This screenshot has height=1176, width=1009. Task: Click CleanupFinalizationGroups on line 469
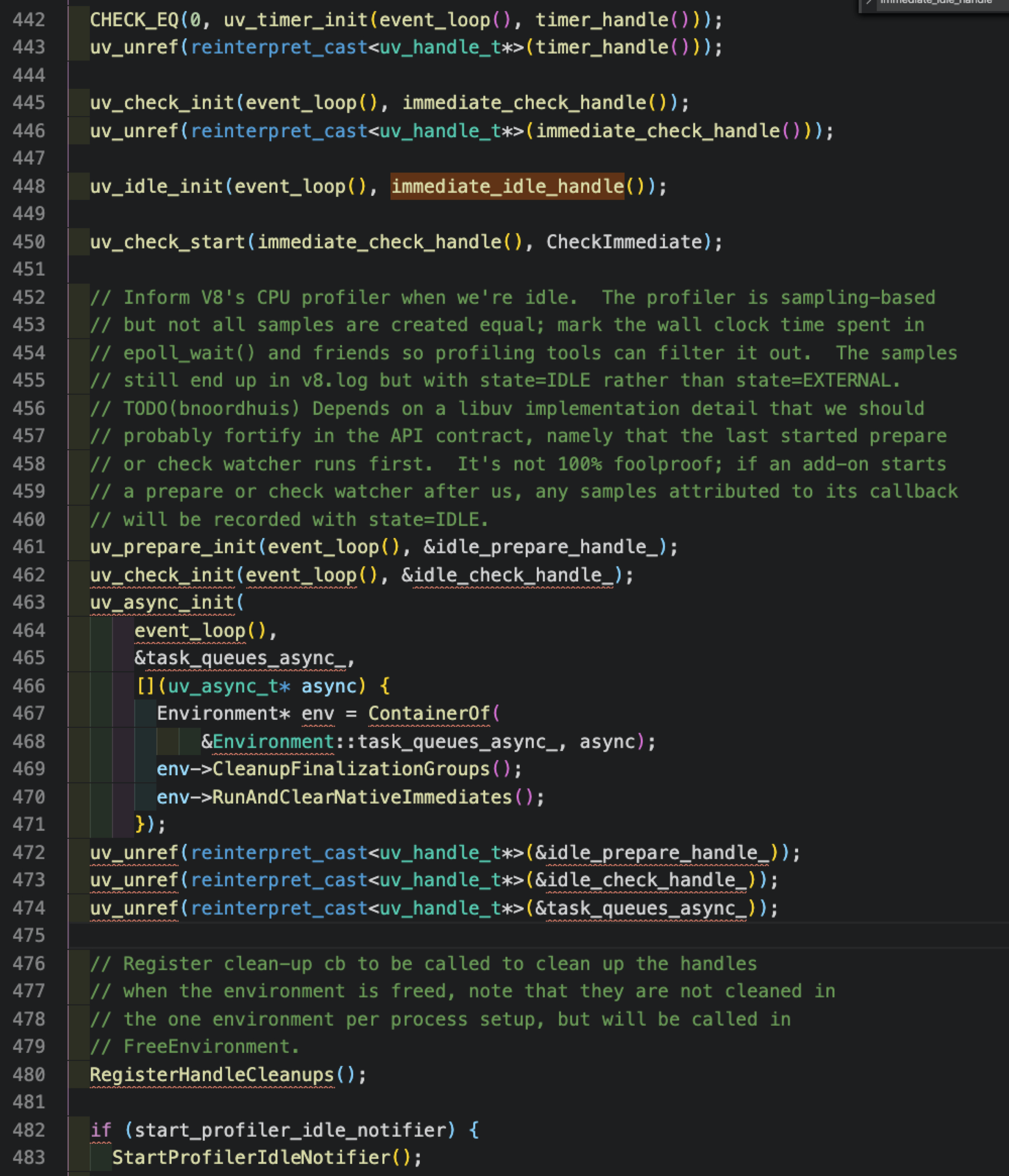[x=351, y=769]
